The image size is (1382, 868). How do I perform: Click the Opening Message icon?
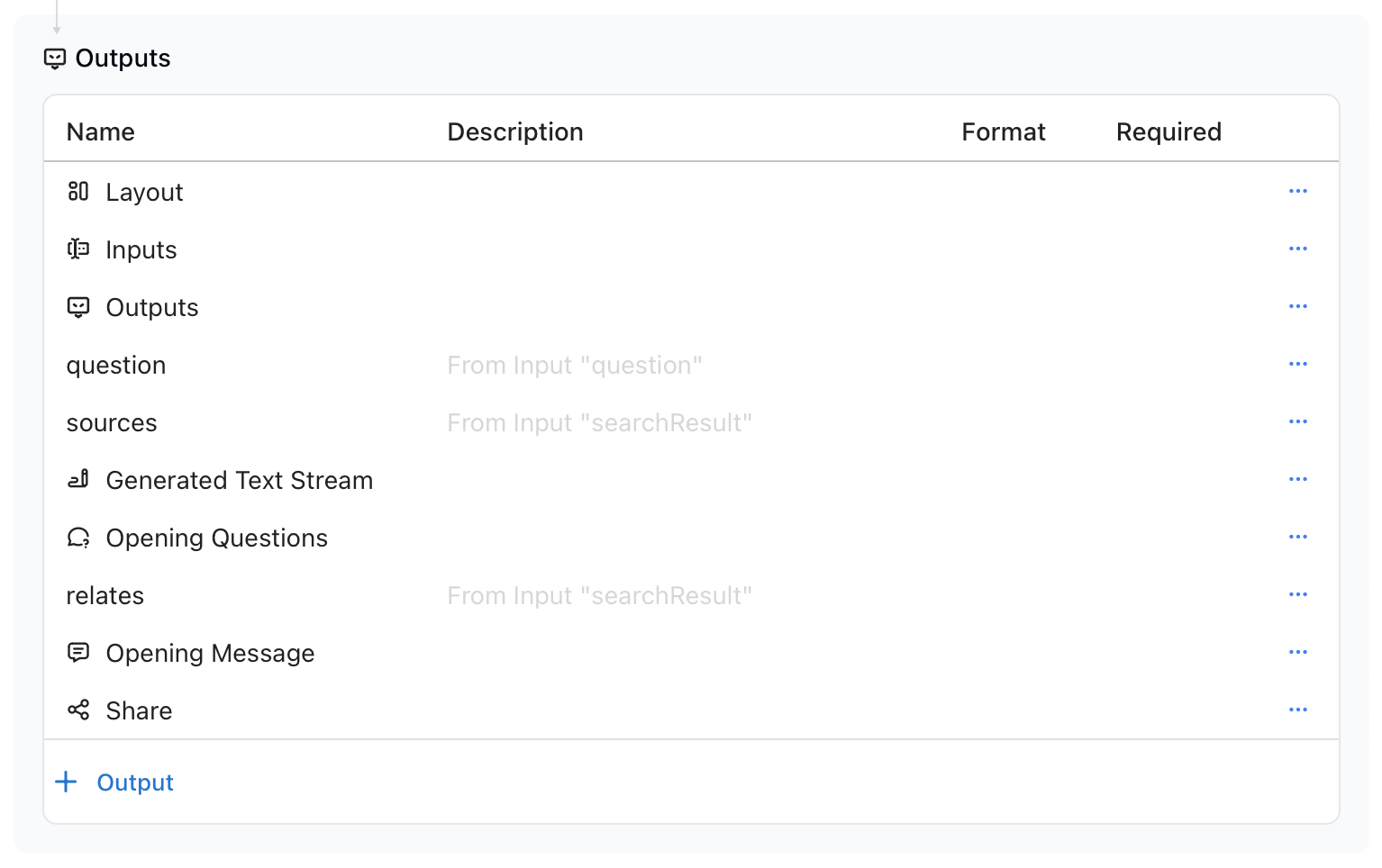(x=78, y=652)
